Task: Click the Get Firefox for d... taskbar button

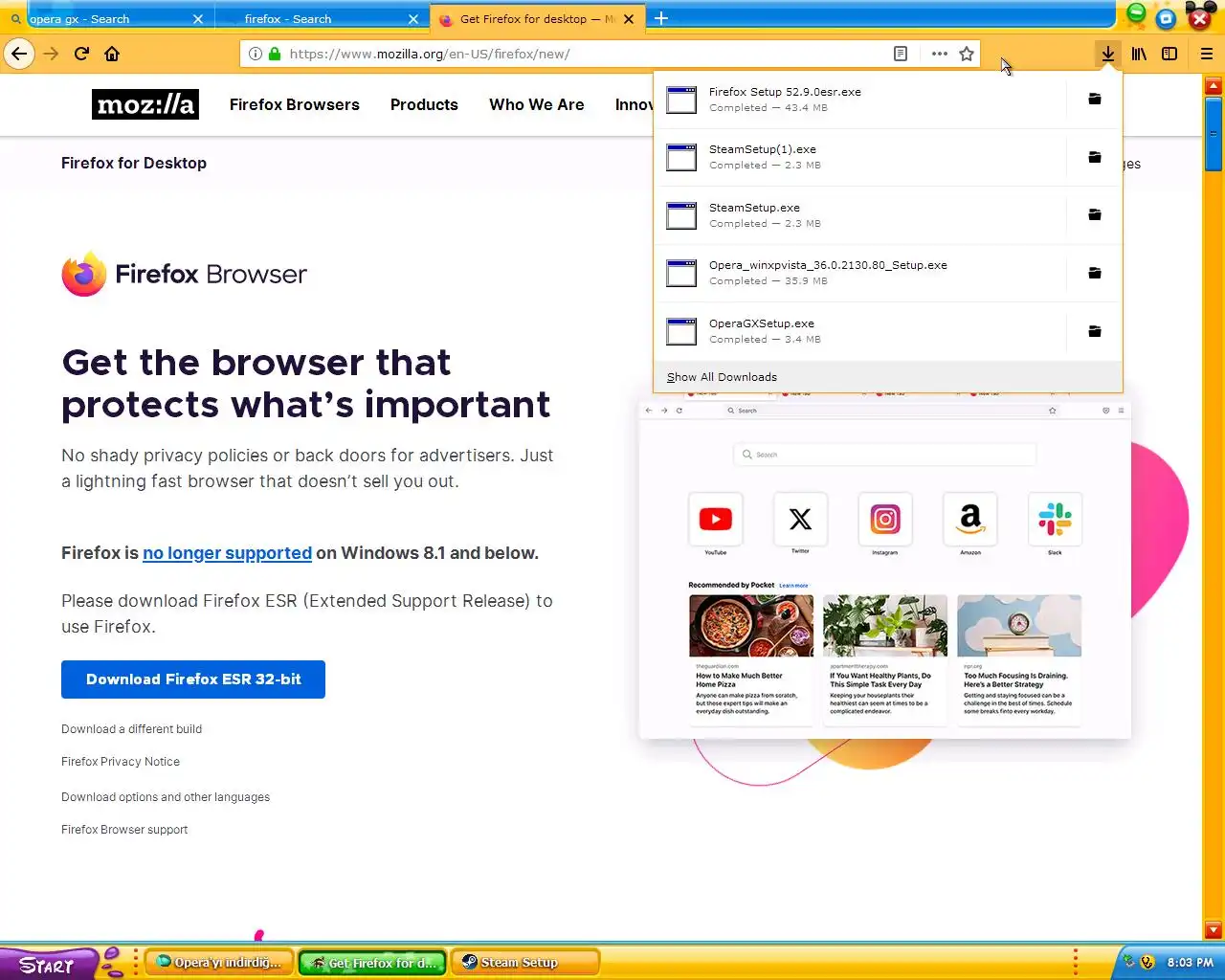Action: (373, 963)
